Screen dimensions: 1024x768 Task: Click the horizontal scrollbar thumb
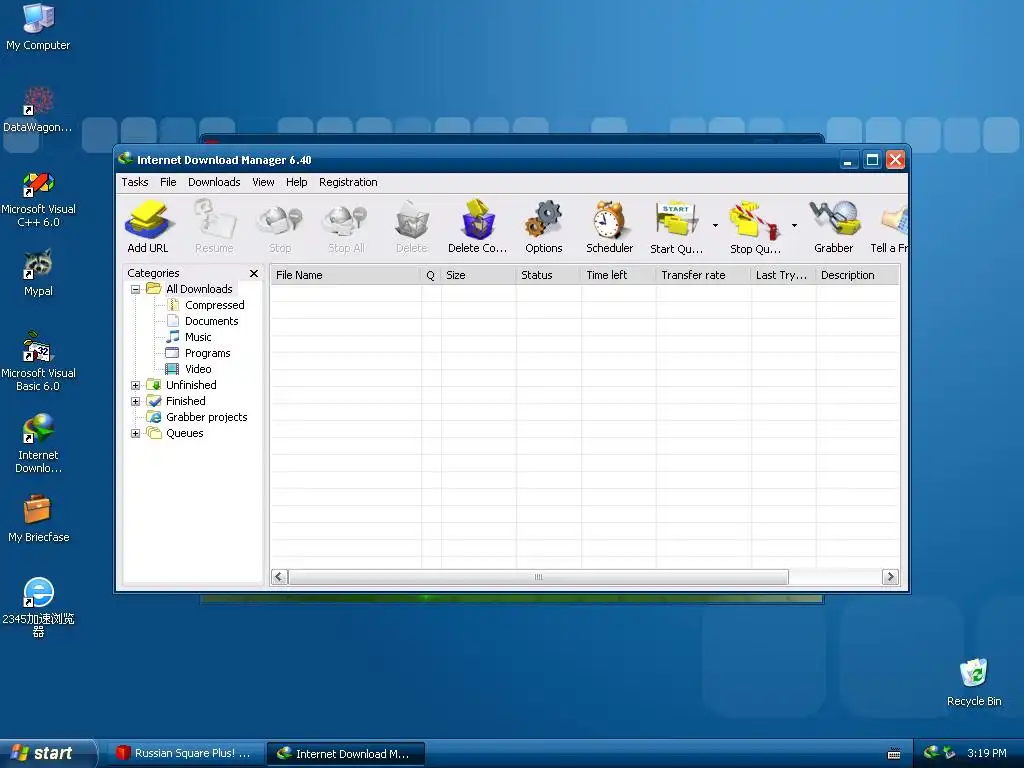538,577
